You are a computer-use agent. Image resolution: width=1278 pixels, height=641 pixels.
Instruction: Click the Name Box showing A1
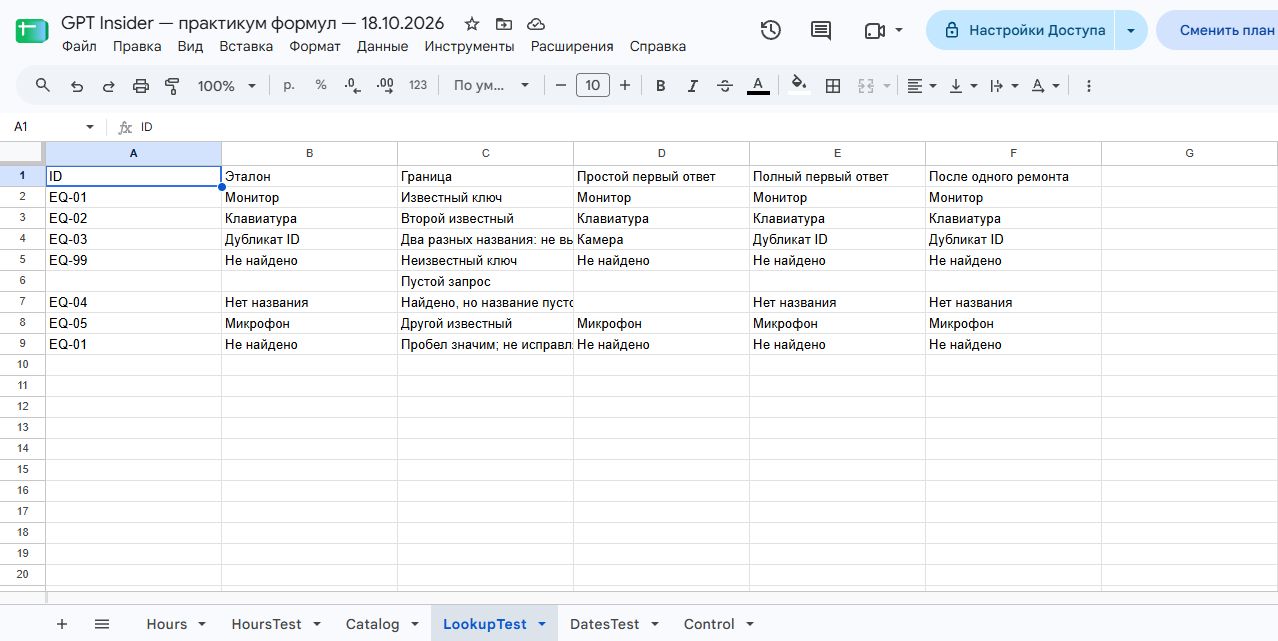(x=53, y=127)
